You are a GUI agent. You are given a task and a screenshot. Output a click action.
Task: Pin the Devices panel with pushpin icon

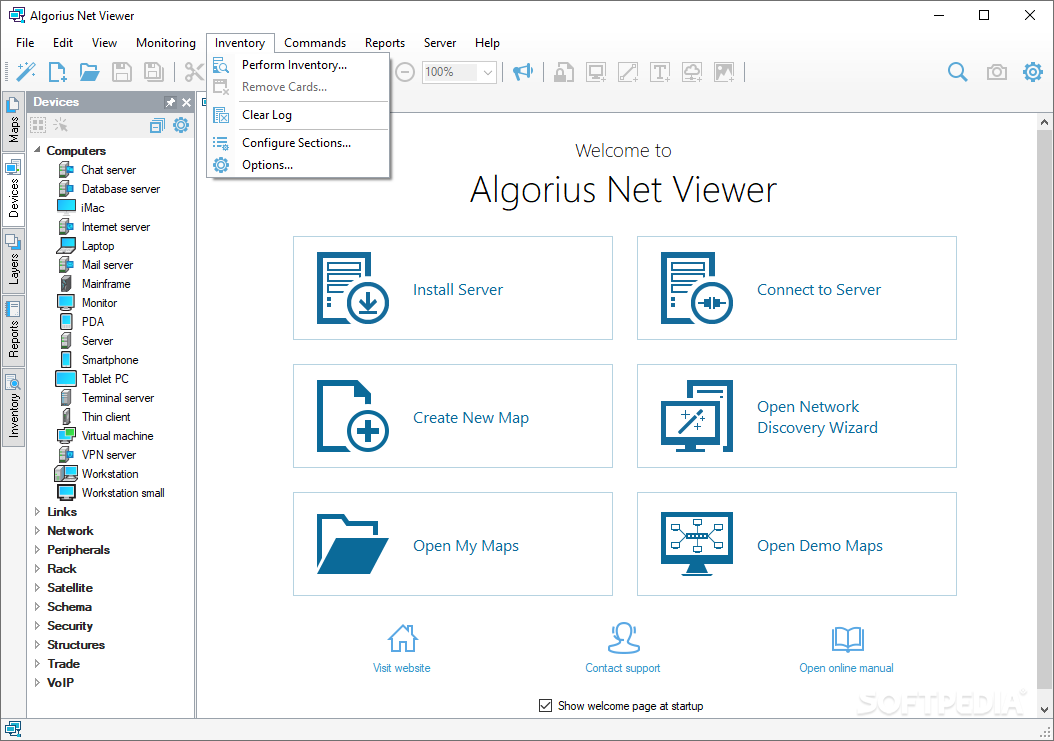(170, 102)
